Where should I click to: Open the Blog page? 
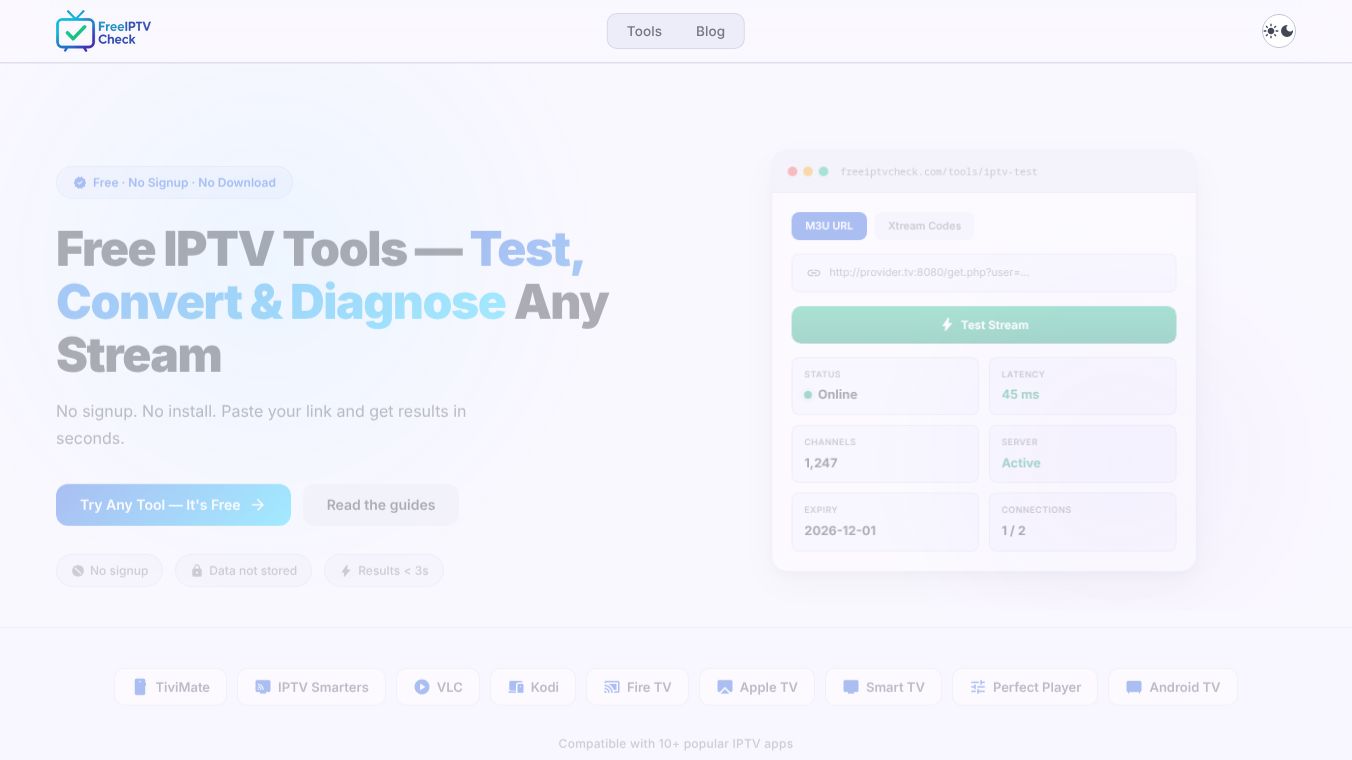click(x=710, y=31)
